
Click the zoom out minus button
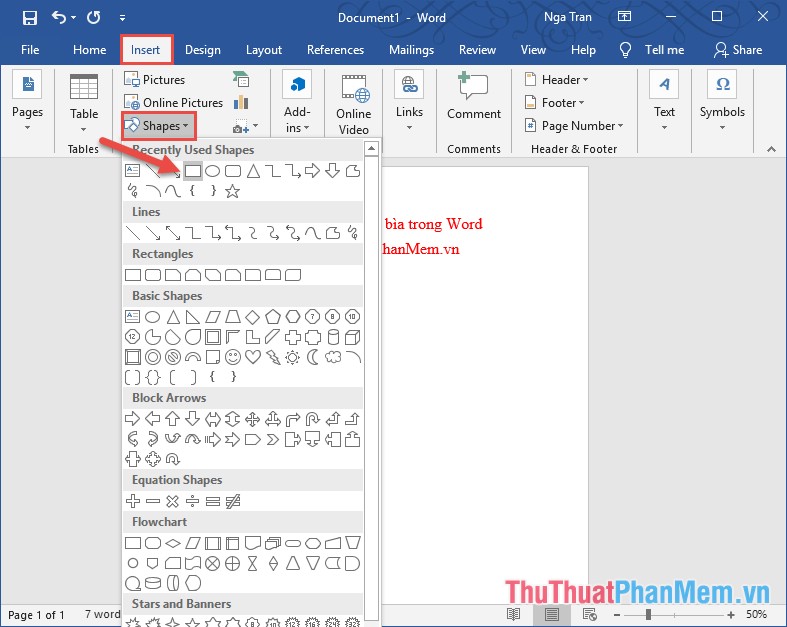617,614
